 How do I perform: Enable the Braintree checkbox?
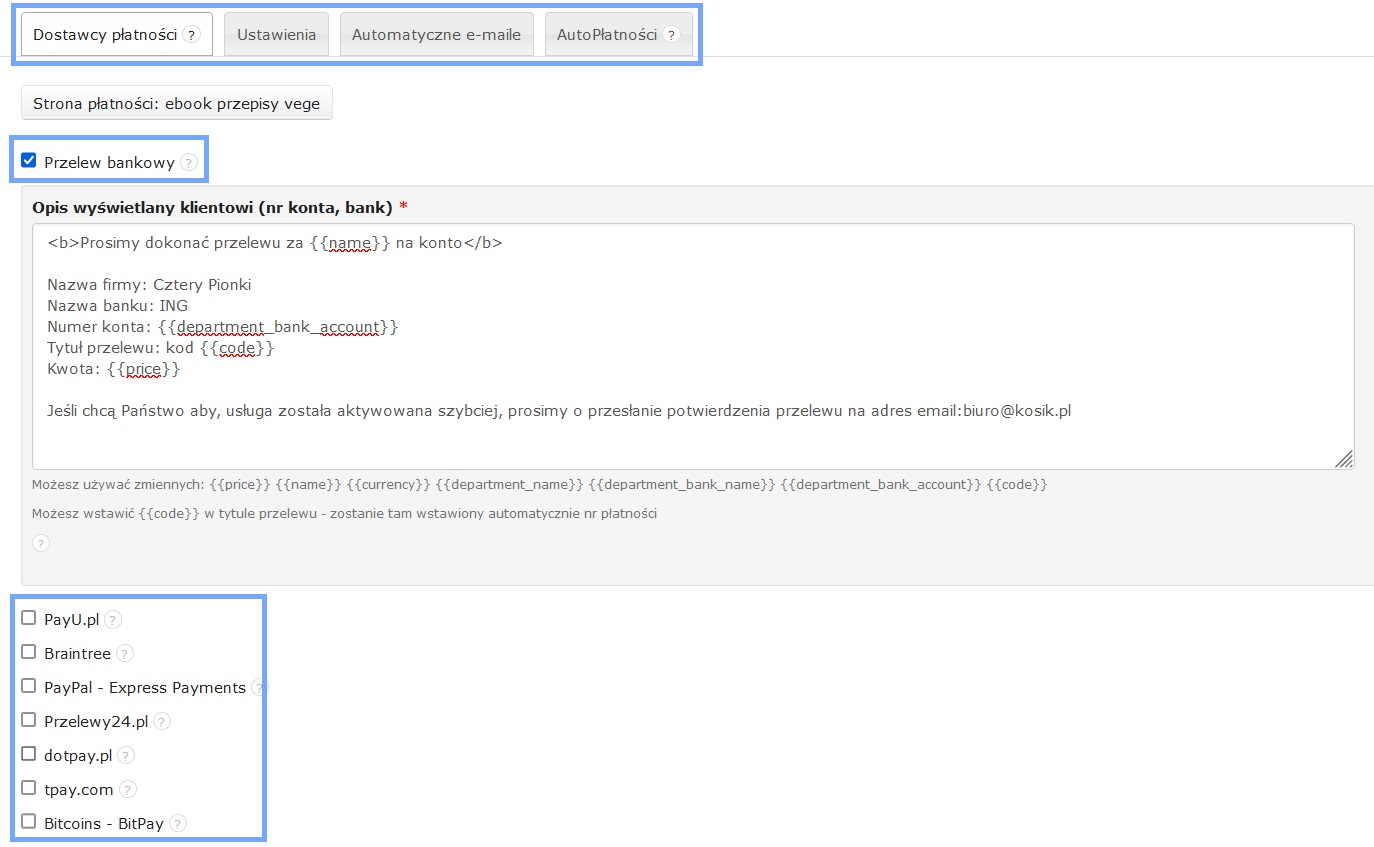(29, 652)
